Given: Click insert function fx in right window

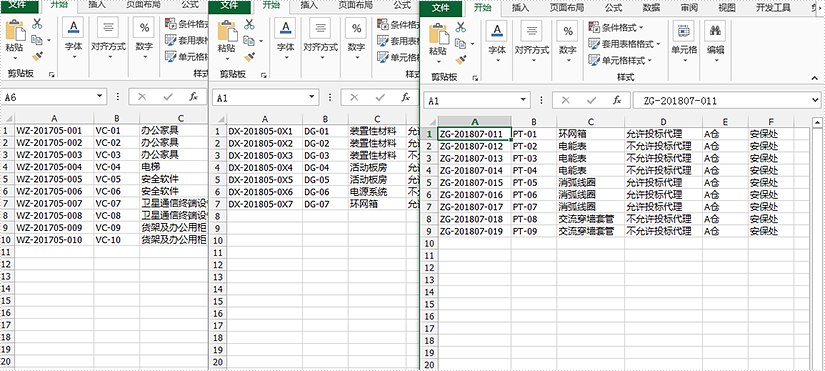Looking at the screenshot, I should [618, 100].
